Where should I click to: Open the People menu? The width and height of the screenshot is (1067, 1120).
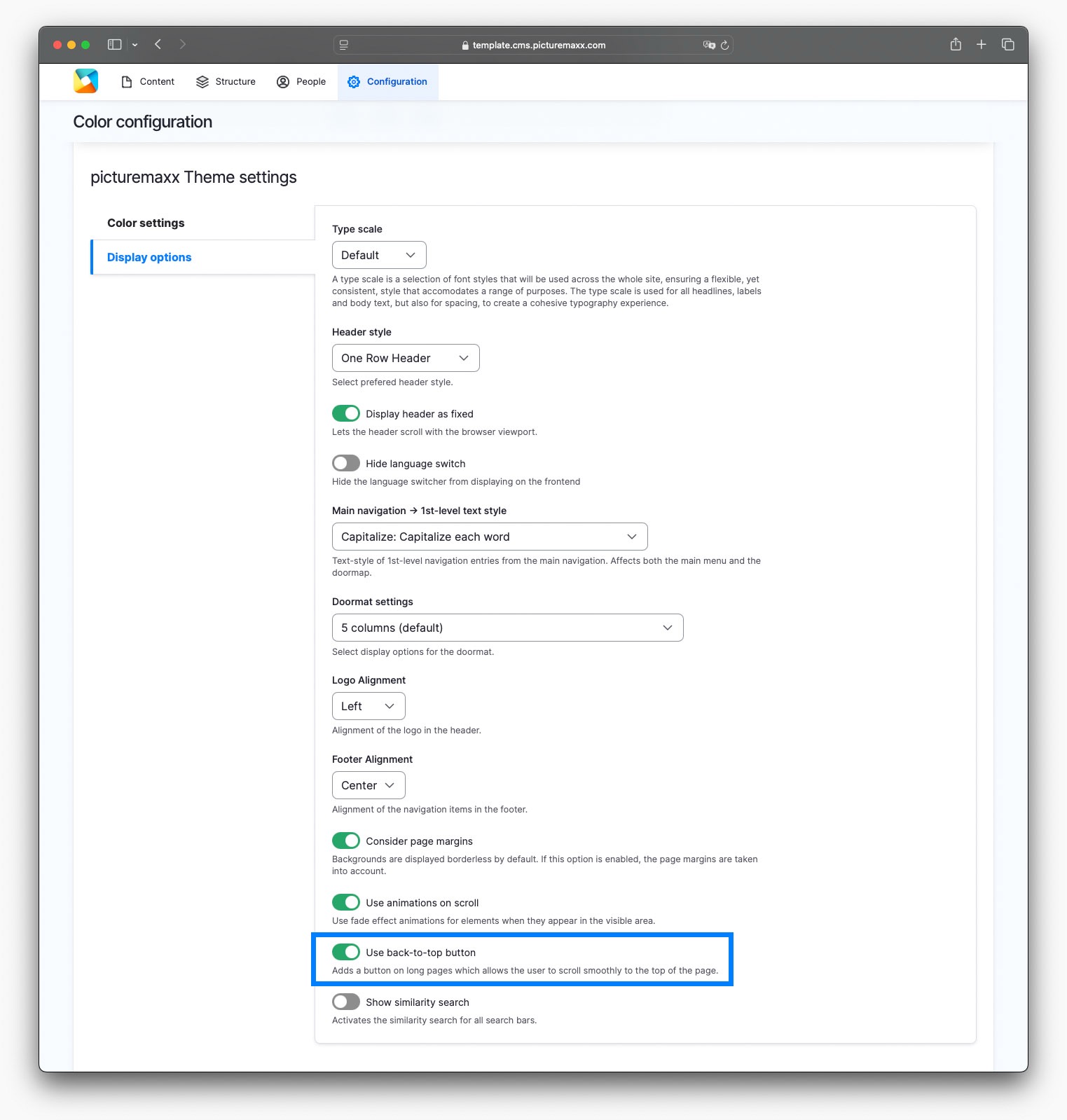pyautogui.click(x=301, y=82)
